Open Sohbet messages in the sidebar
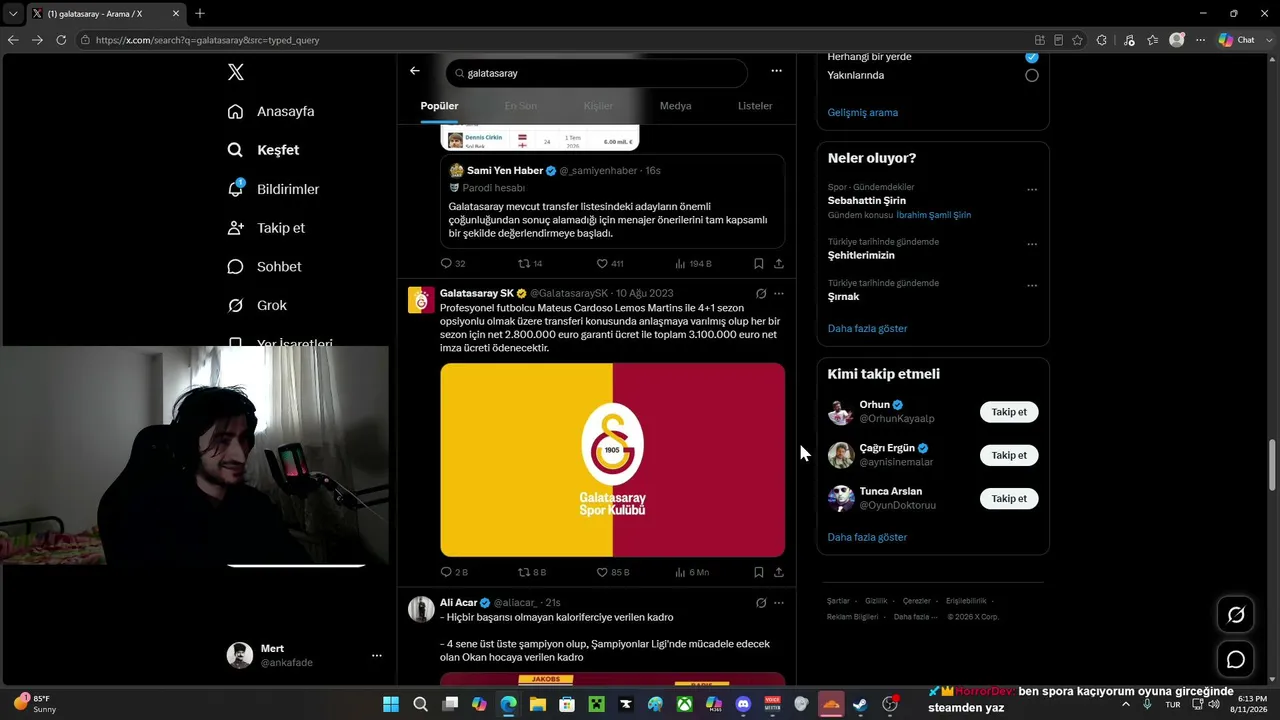 click(264, 267)
